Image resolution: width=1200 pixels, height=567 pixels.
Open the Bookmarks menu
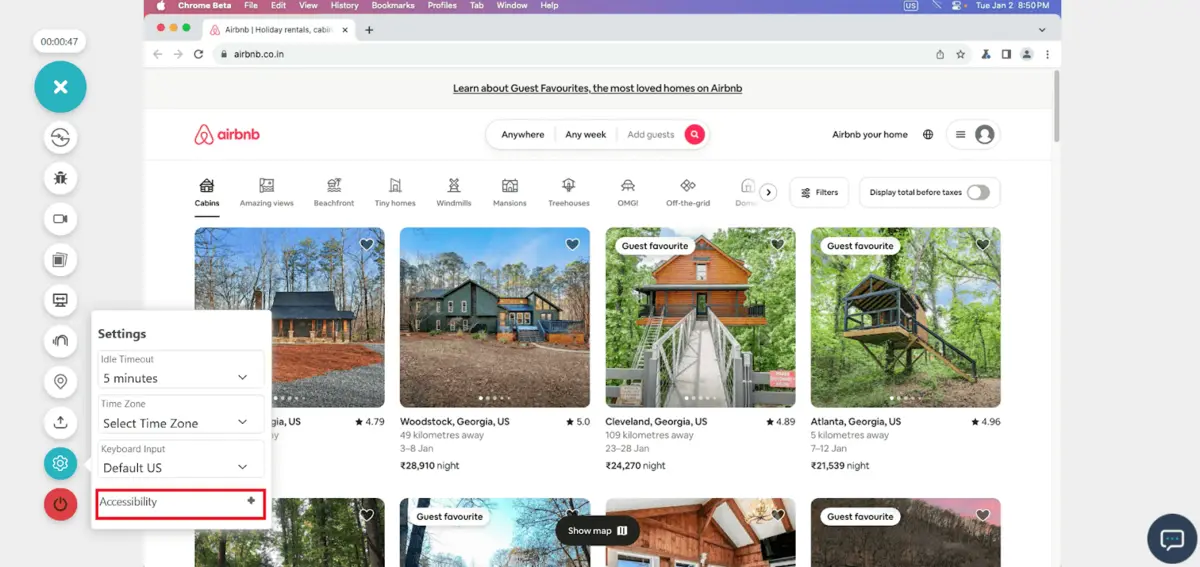392,5
